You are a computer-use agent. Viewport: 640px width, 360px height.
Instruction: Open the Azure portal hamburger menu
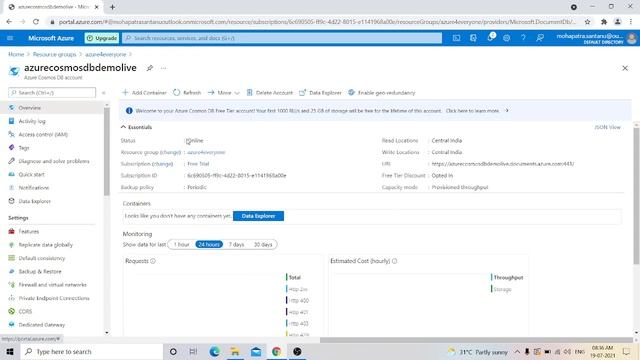pyautogui.click(x=10, y=38)
